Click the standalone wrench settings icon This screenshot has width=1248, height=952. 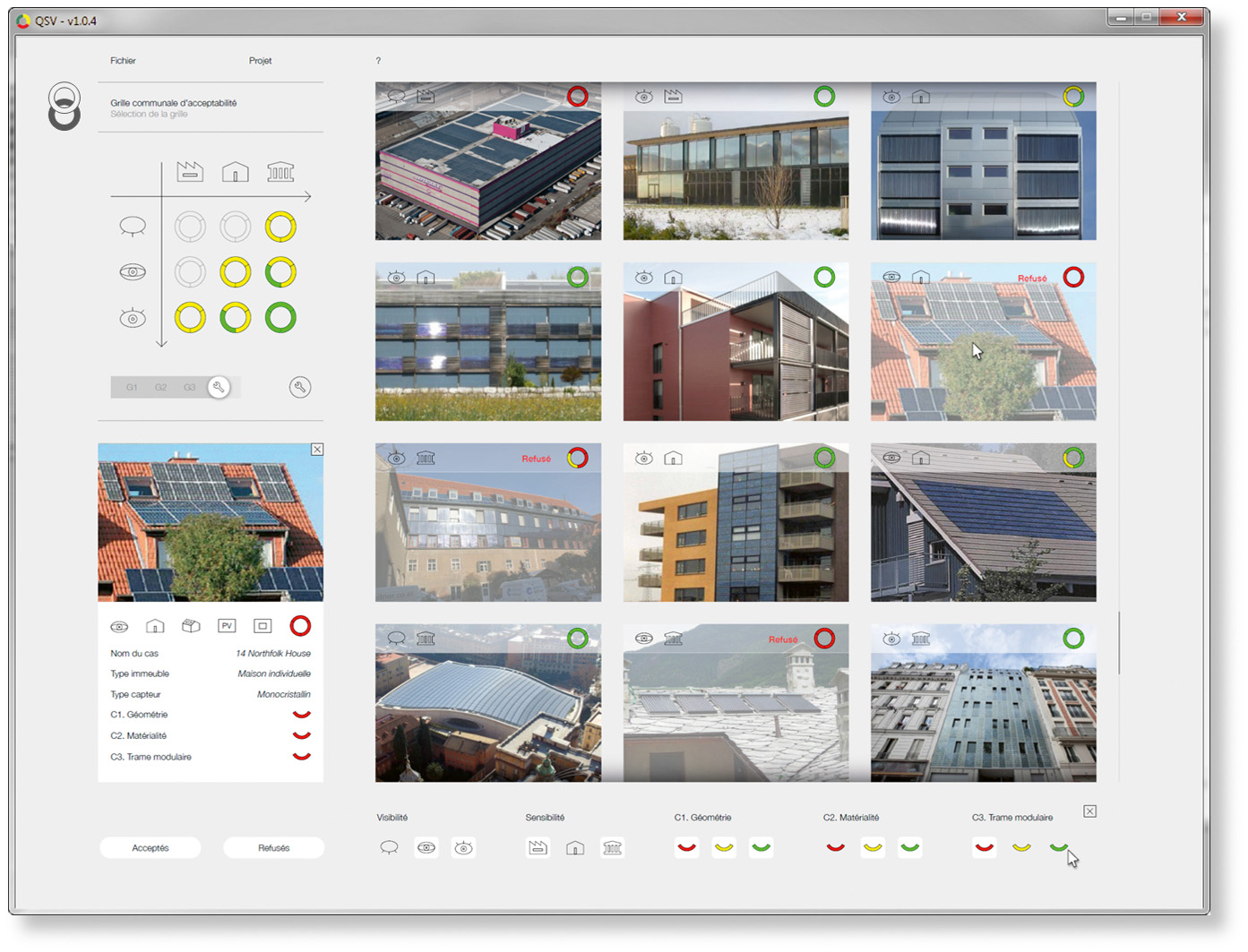(300, 387)
